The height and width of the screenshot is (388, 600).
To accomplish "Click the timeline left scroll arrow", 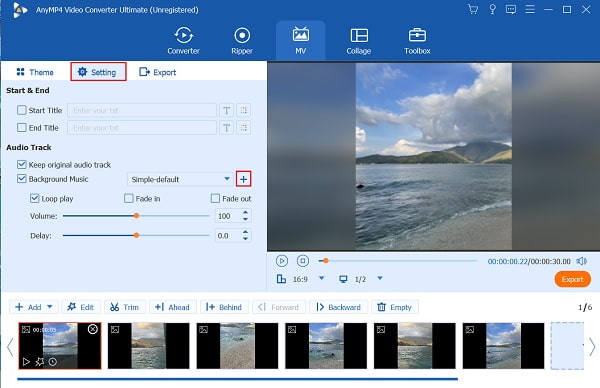I will [10, 347].
